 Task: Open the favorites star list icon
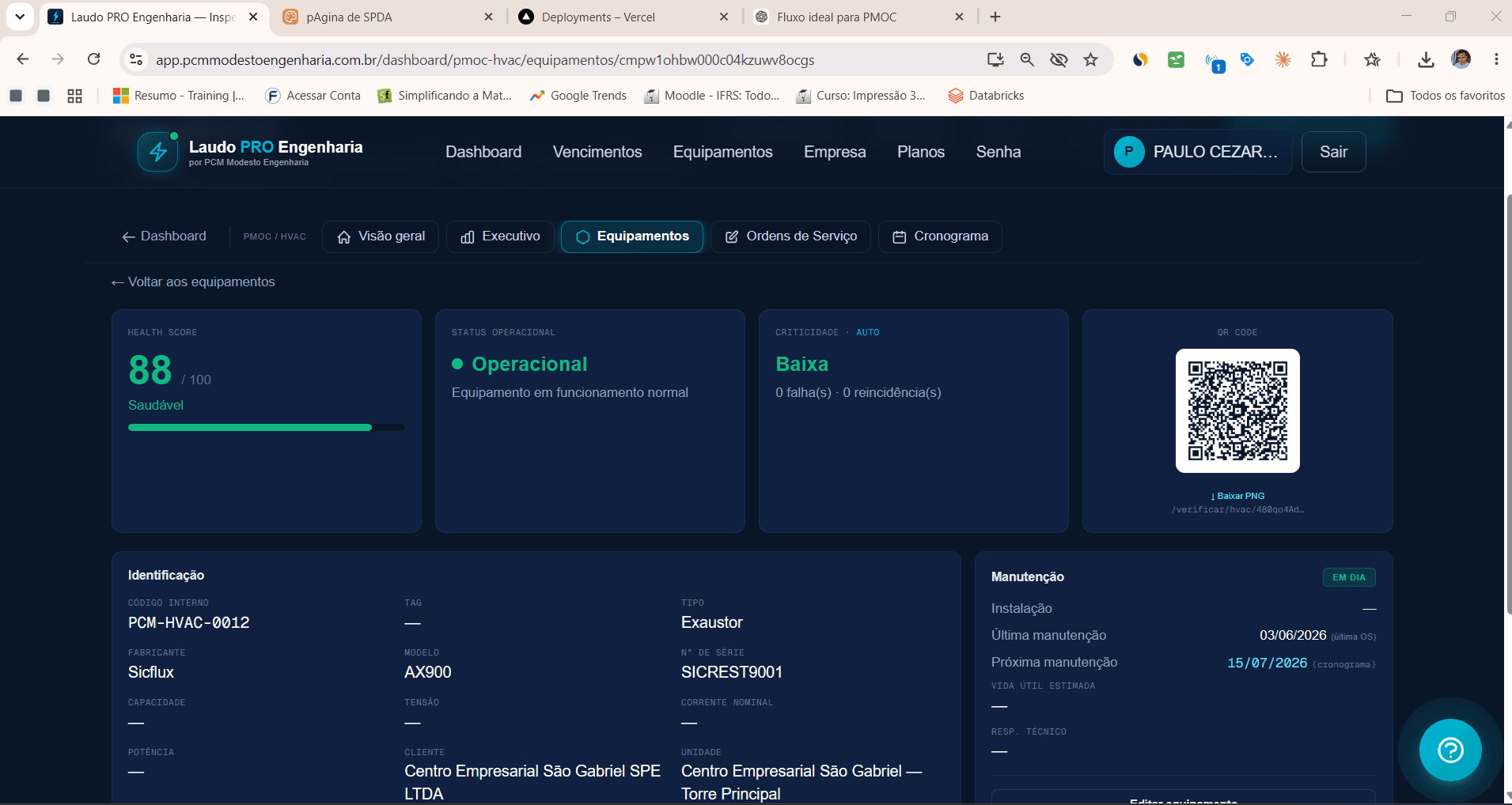pyautogui.click(x=1373, y=59)
